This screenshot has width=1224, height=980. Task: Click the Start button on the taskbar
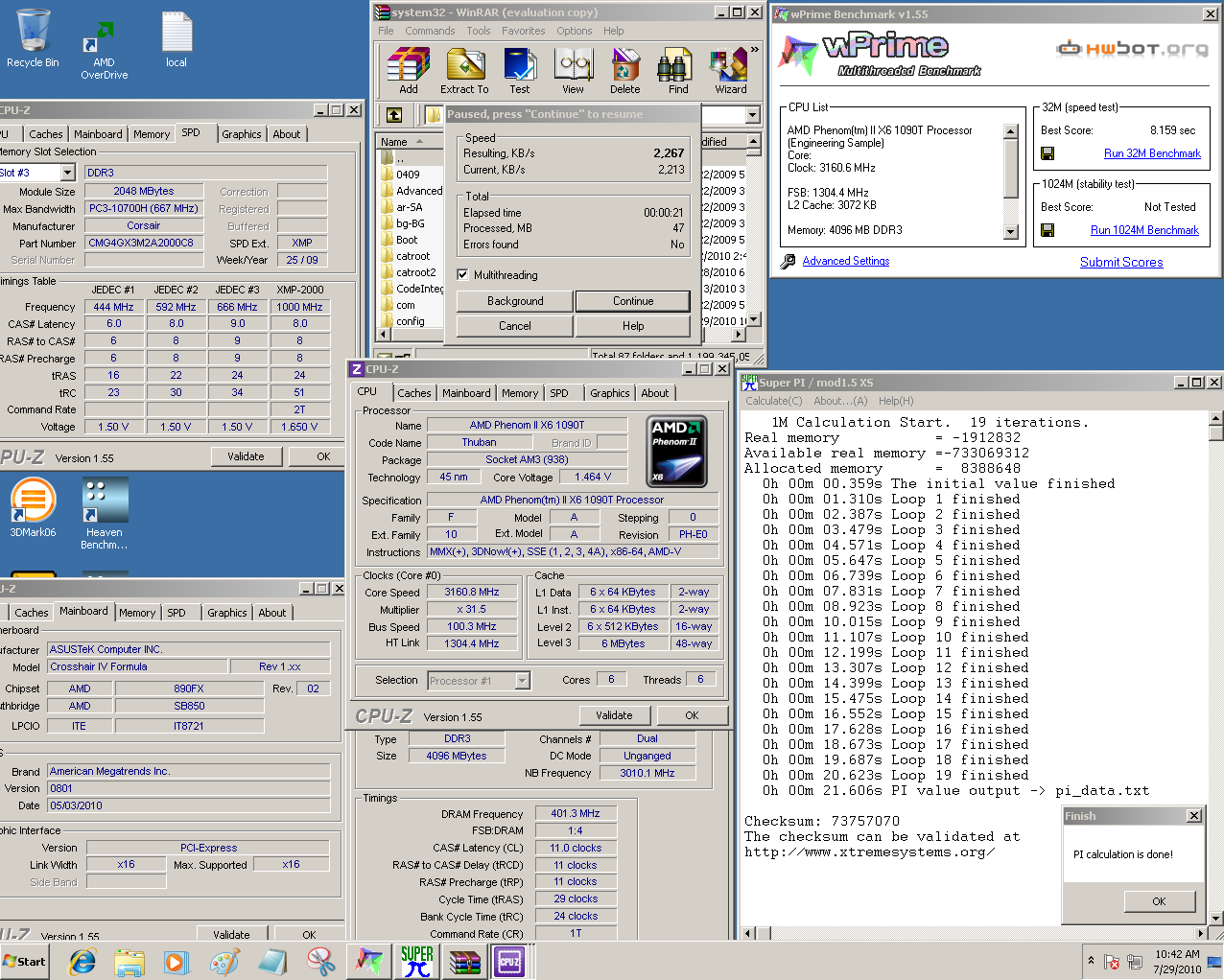coord(25,962)
